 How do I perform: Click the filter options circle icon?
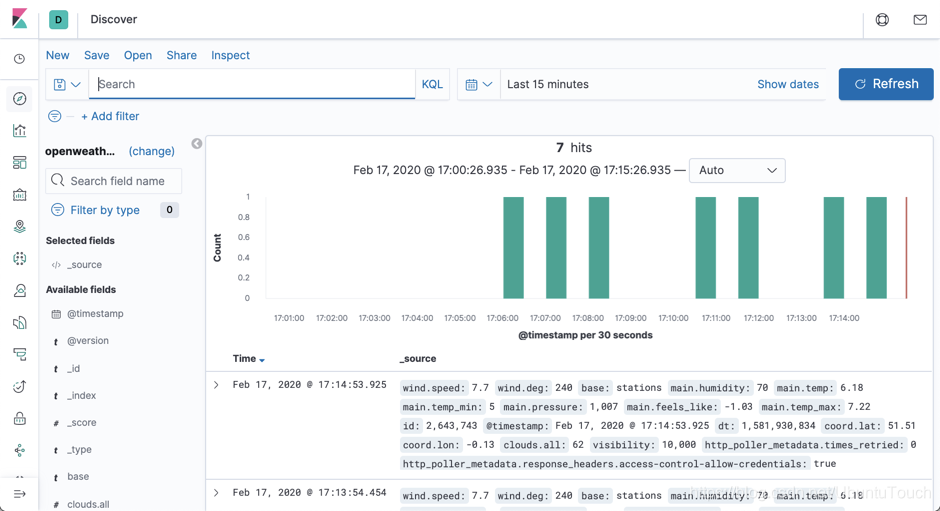[55, 116]
